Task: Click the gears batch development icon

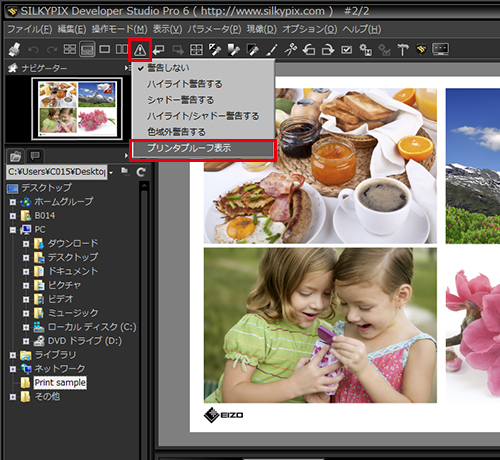Action: click(365, 50)
